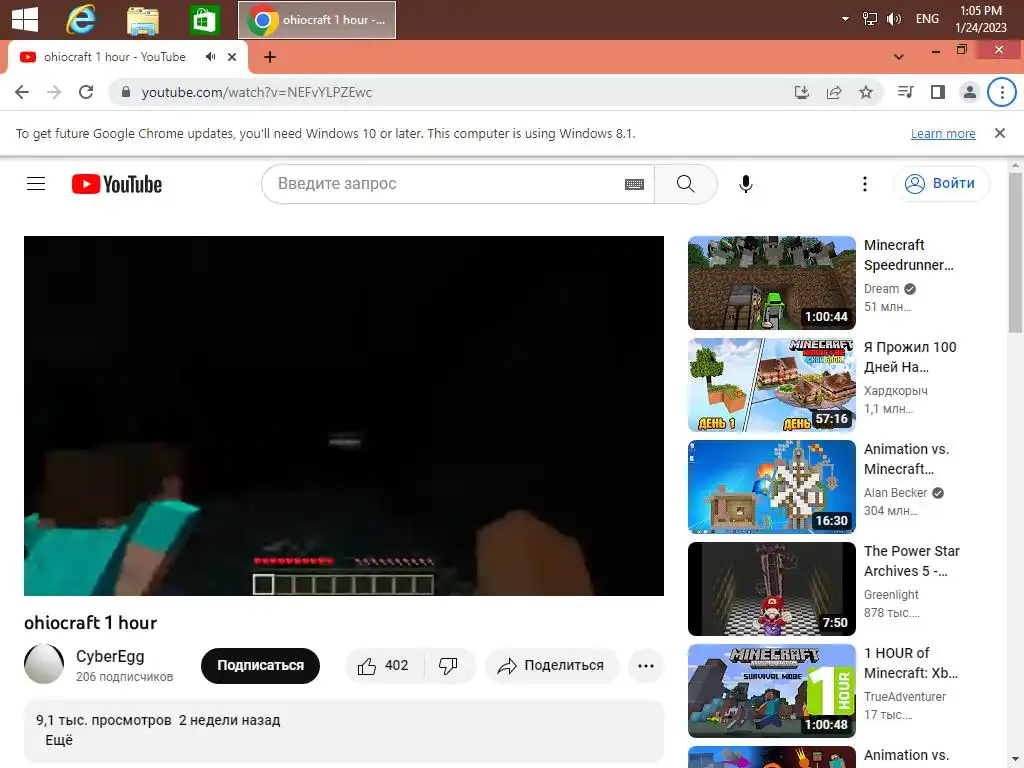This screenshot has height=768, width=1024.
Task: Open the YouTube hamburger guide menu
Action: 36,184
